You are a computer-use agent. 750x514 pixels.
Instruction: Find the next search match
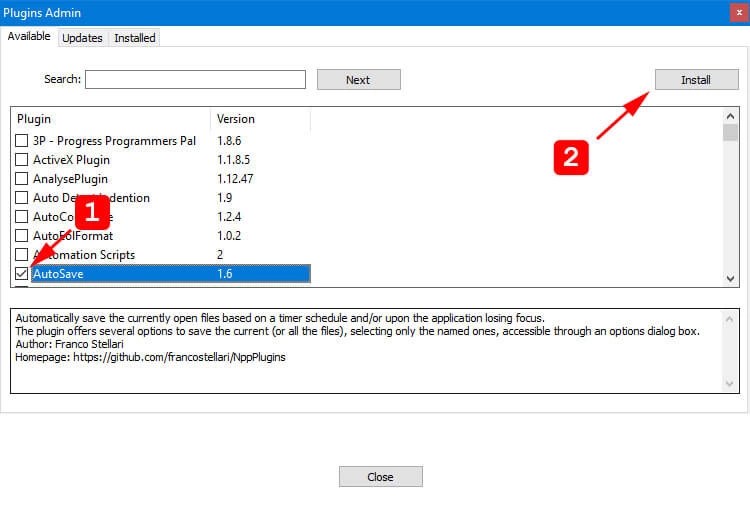(359, 79)
